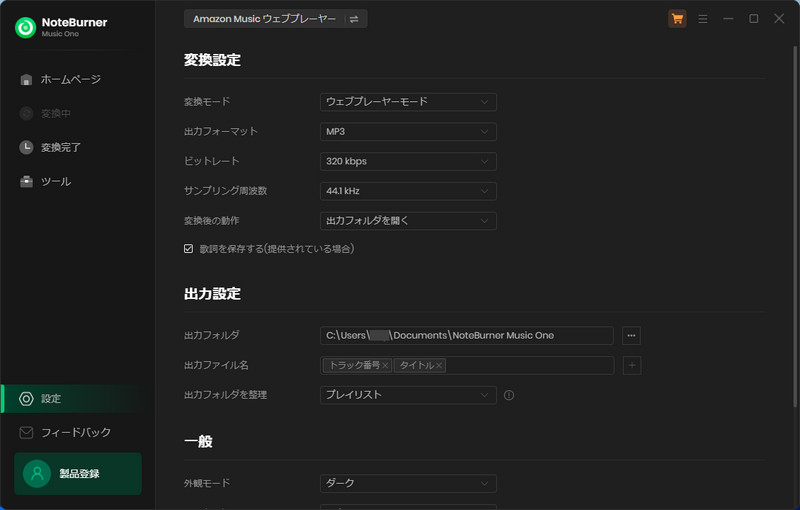
Task: Maximize the NoteBurner window
Action: pos(754,19)
